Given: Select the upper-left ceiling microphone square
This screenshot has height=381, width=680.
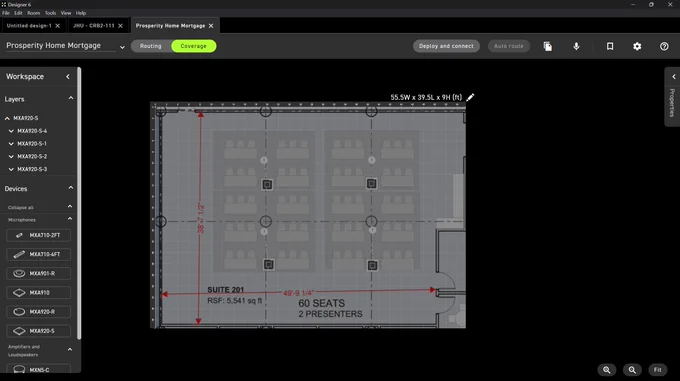Looking at the screenshot, I should [x=267, y=185].
